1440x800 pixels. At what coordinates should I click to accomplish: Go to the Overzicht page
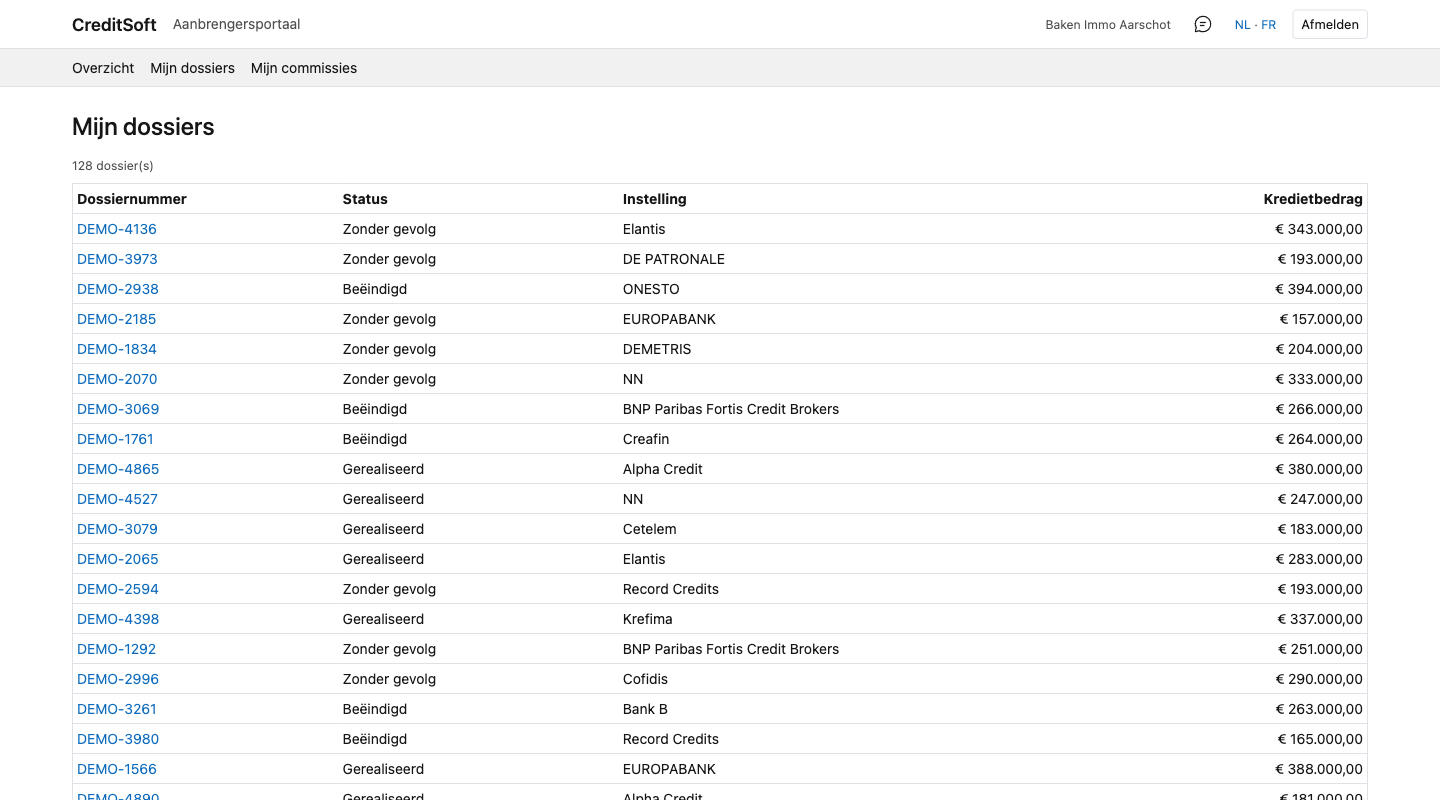(103, 68)
